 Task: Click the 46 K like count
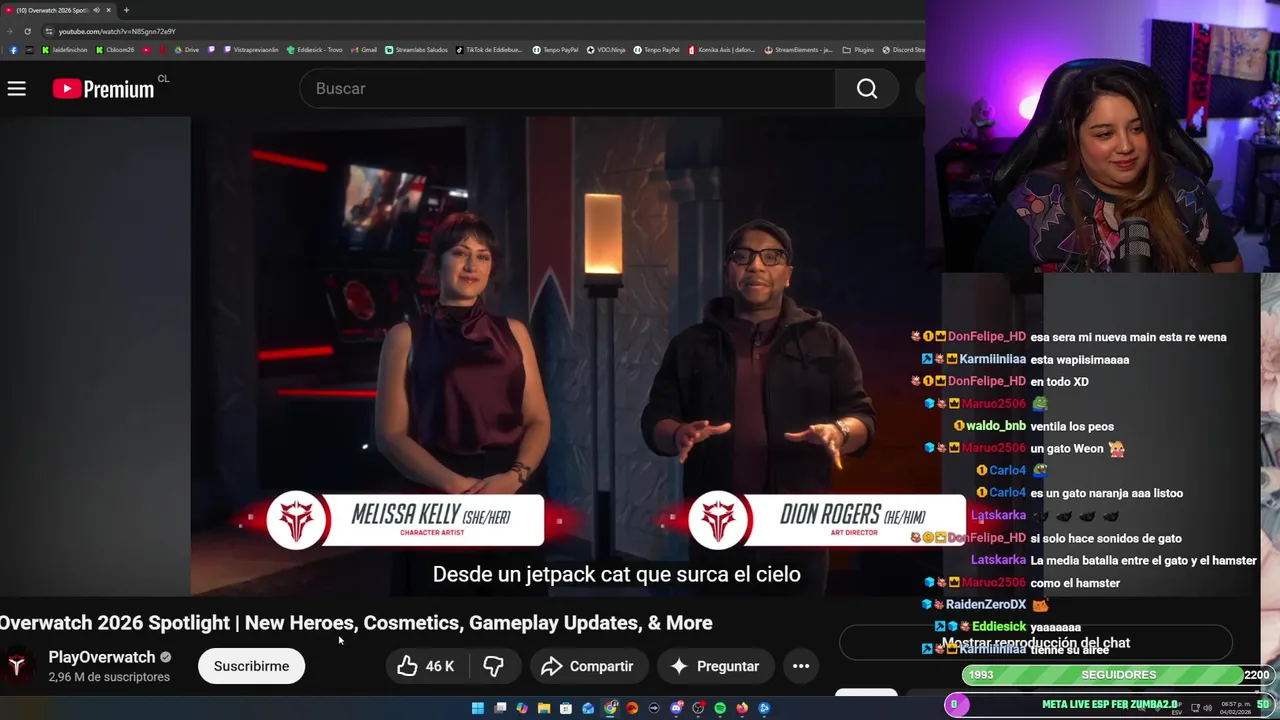coord(440,666)
